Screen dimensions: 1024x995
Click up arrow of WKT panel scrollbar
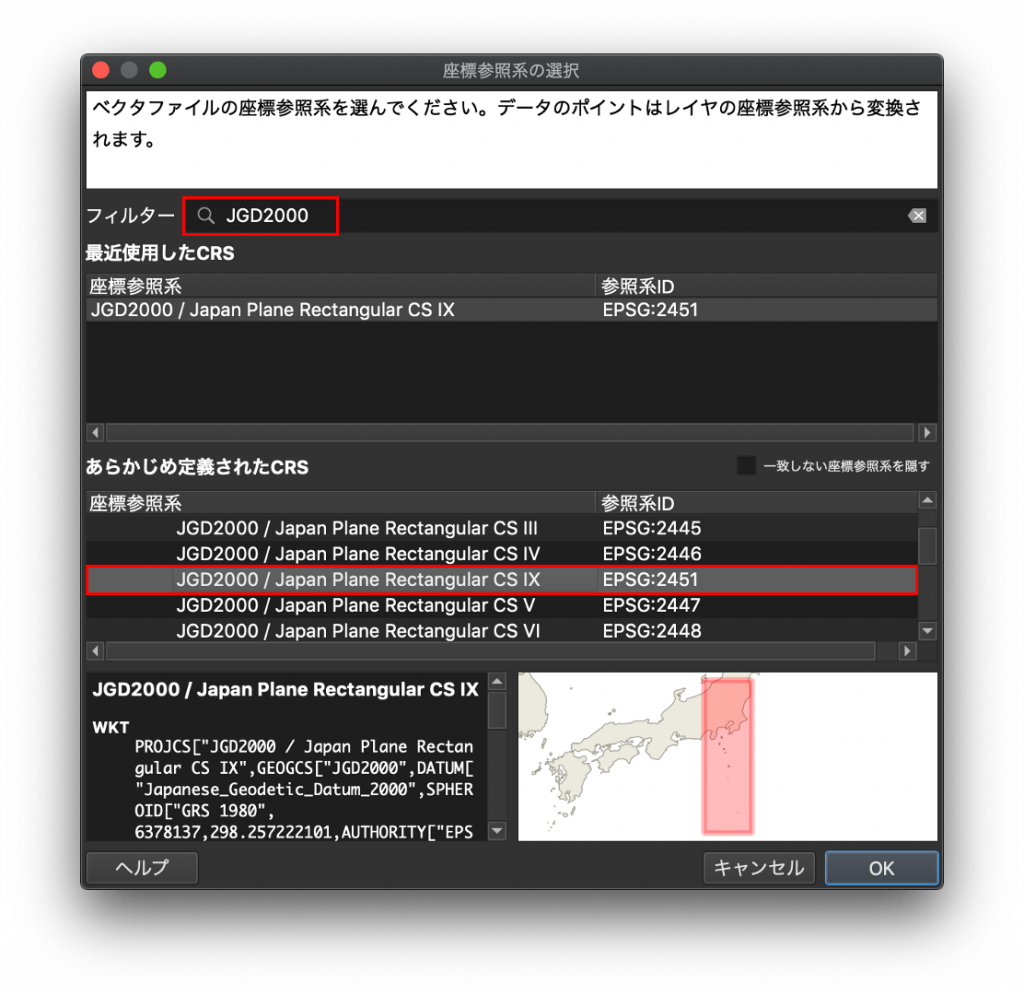coord(497,682)
